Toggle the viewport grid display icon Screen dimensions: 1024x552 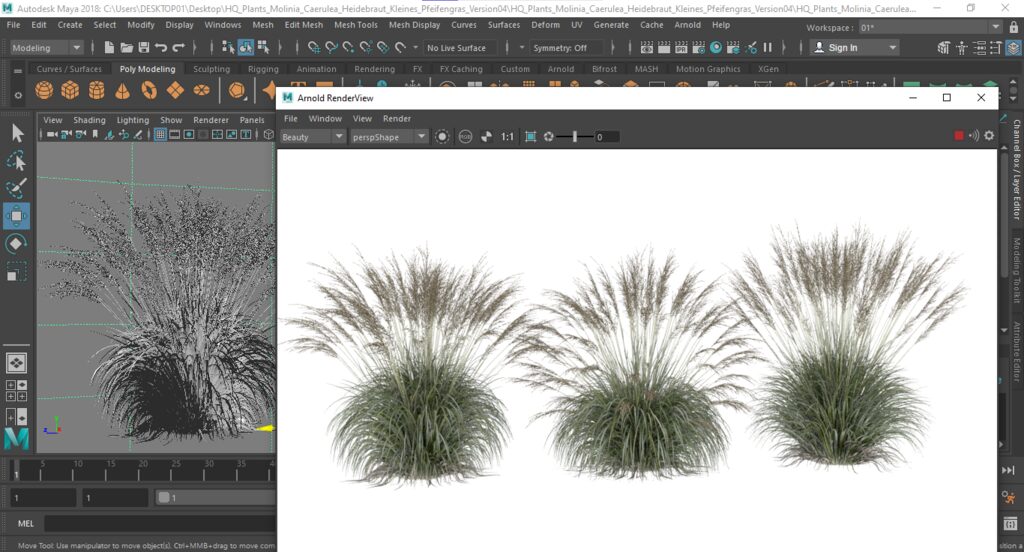click(160, 135)
